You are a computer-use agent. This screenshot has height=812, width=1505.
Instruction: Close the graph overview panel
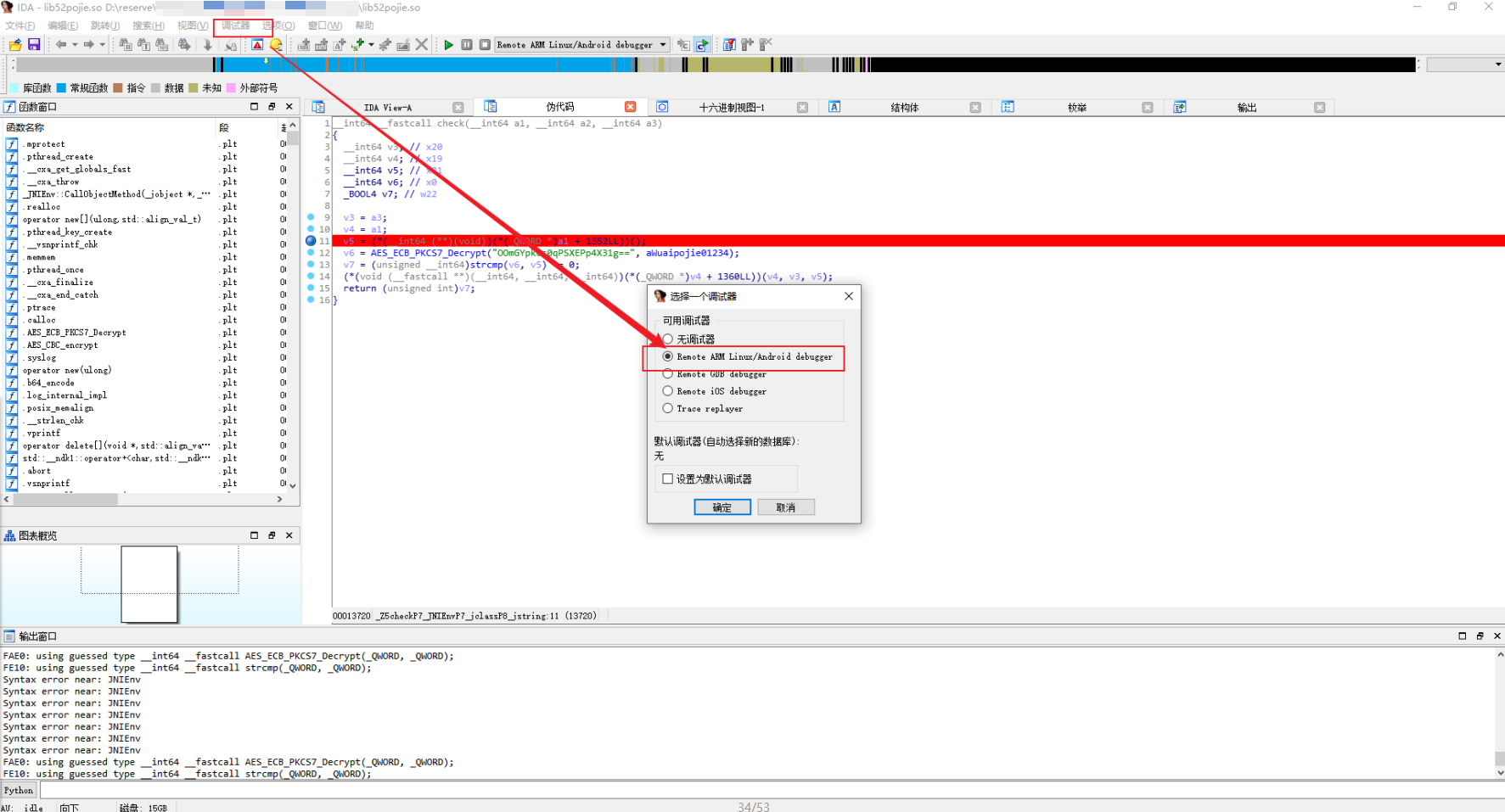click(289, 535)
